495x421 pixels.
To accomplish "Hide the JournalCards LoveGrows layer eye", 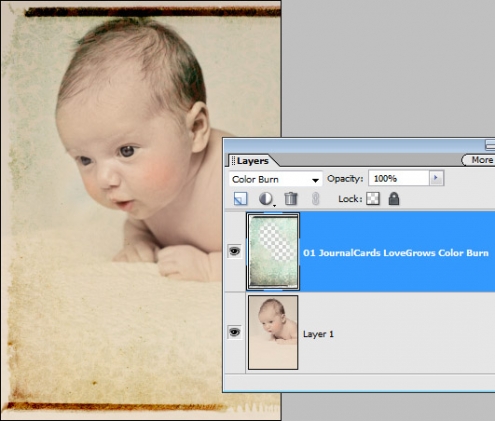I will (x=234, y=251).
